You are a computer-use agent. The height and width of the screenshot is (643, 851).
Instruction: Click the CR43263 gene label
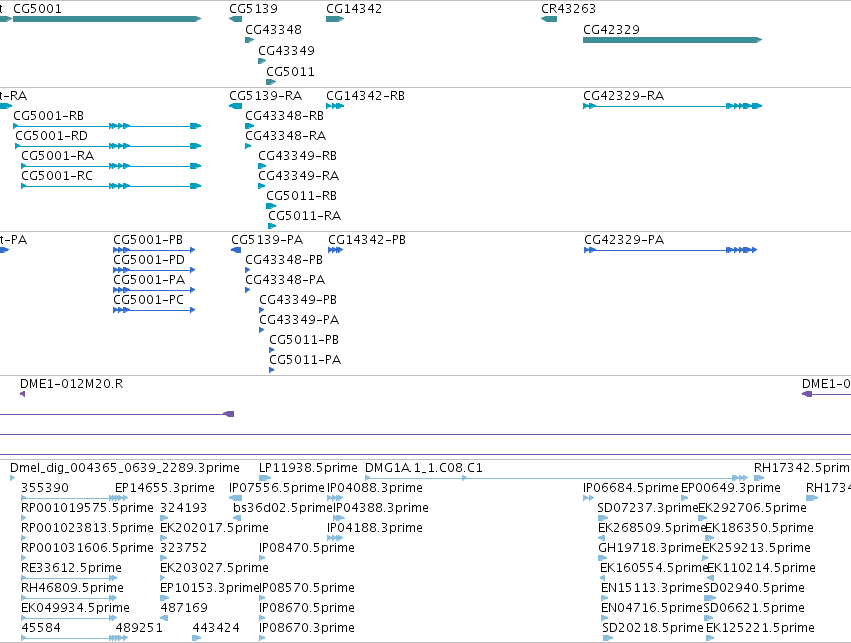[x=568, y=9]
